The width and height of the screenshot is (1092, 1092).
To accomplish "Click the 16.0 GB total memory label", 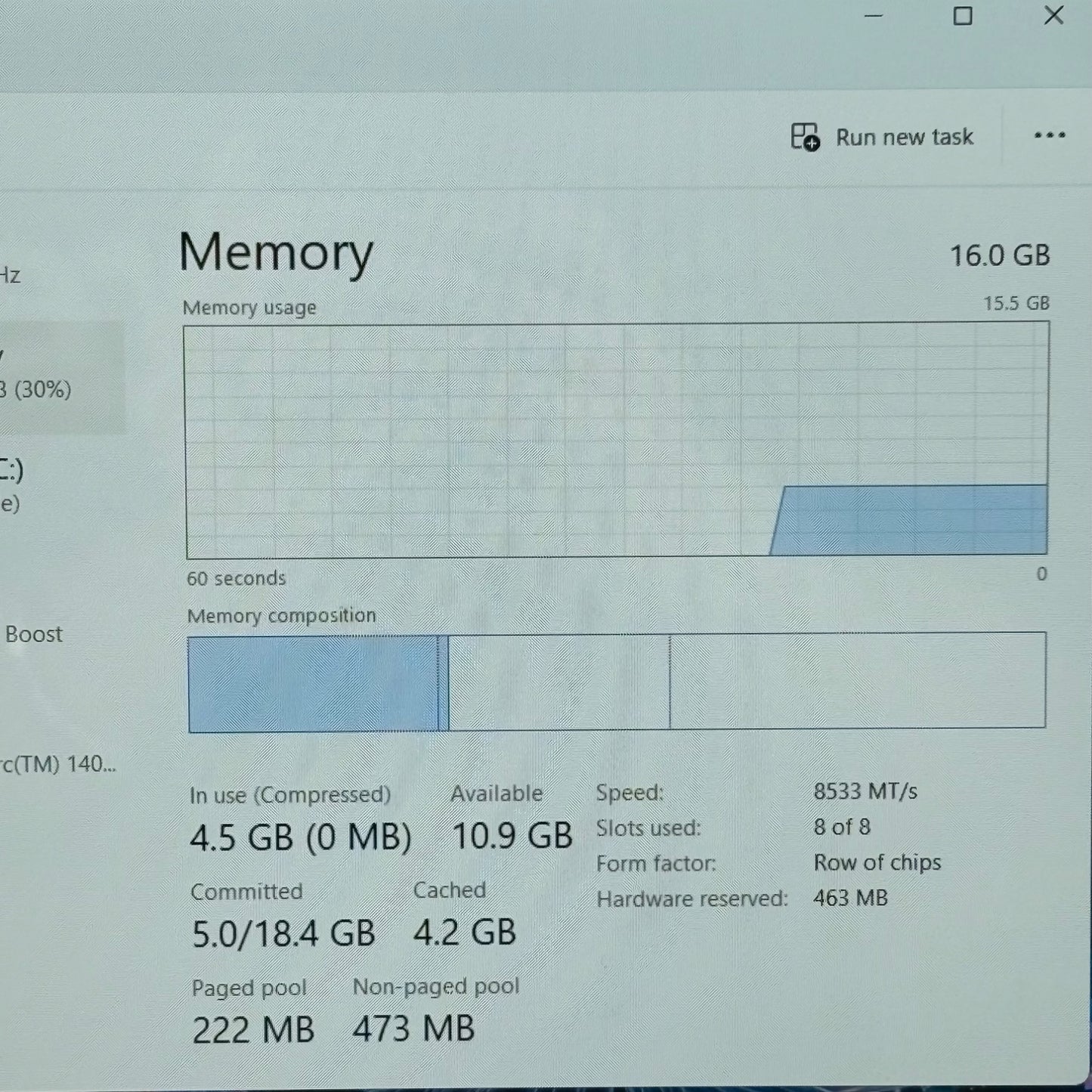I will click(999, 255).
